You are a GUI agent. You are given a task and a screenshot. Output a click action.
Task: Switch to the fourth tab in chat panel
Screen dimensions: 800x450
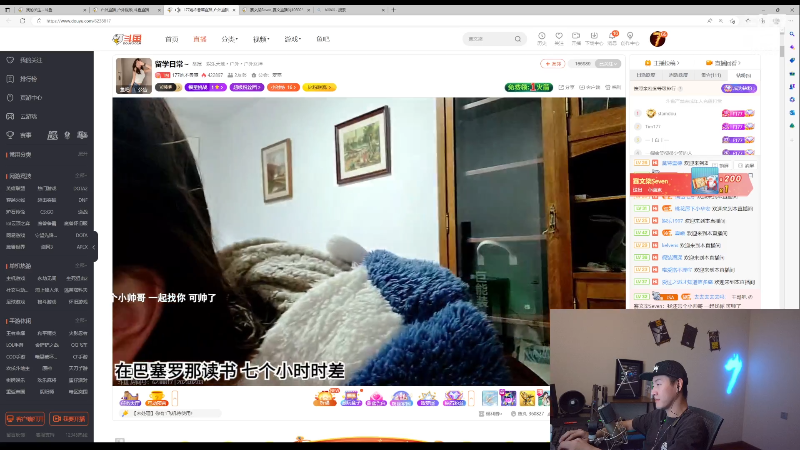[743, 75]
